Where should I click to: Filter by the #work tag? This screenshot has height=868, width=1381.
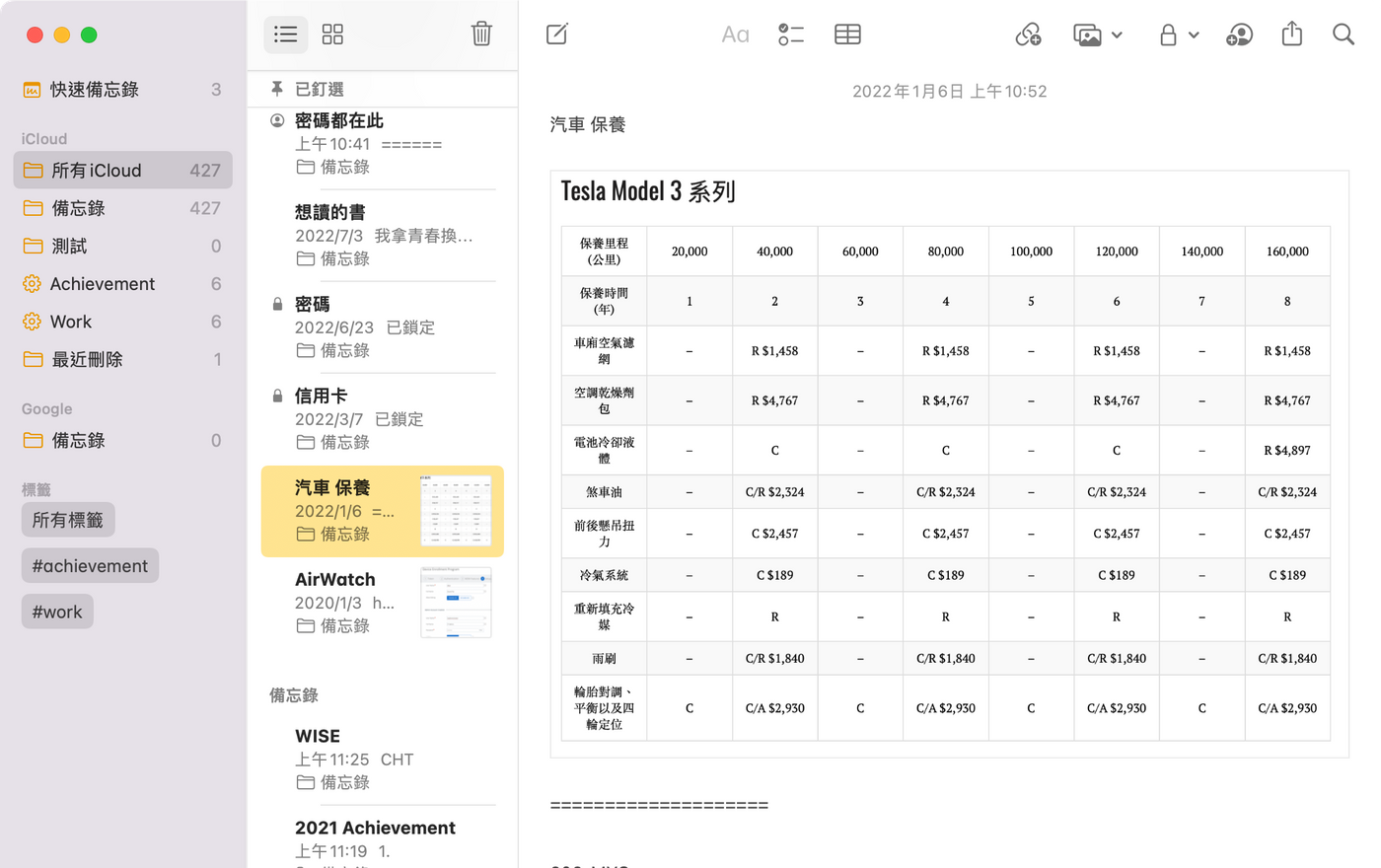[x=57, y=612]
